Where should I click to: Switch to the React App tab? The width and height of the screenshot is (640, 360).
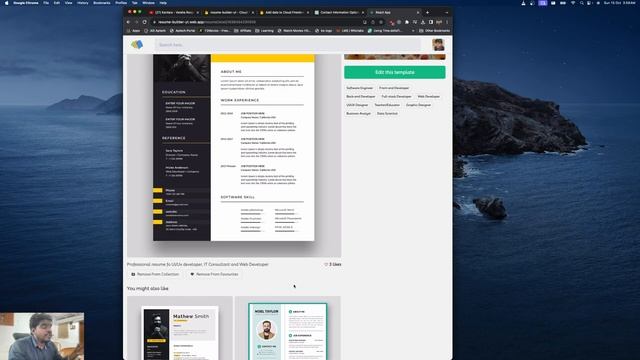(x=394, y=13)
